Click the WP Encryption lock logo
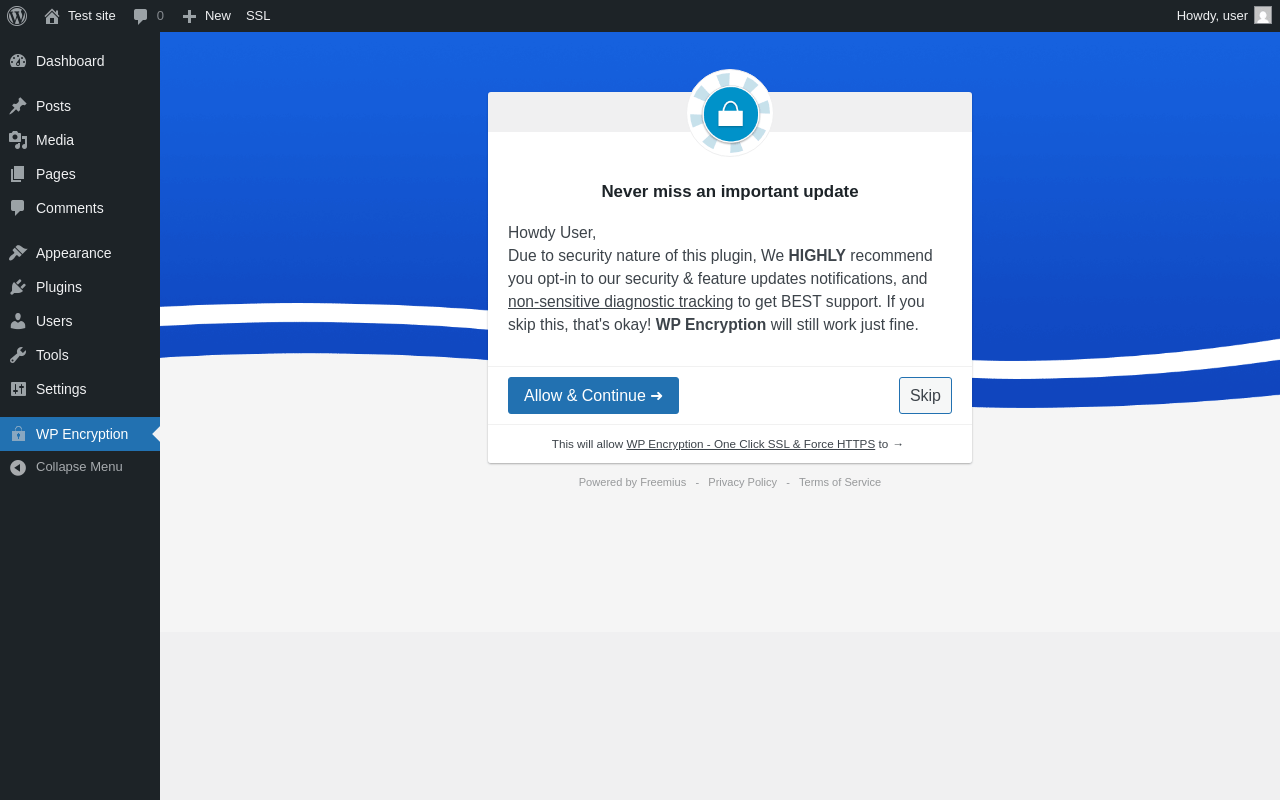The image size is (1280, 800). point(730,113)
